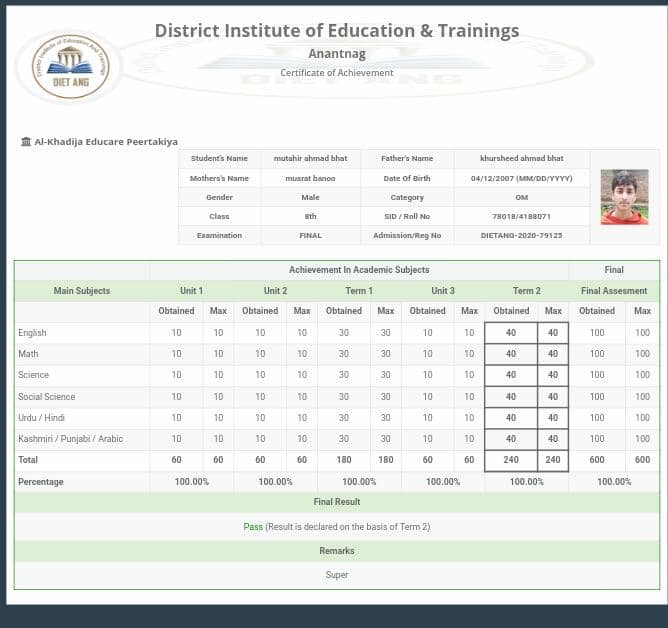Click the DIET ANG institute logo
668x628 pixels.
click(x=71, y=66)
